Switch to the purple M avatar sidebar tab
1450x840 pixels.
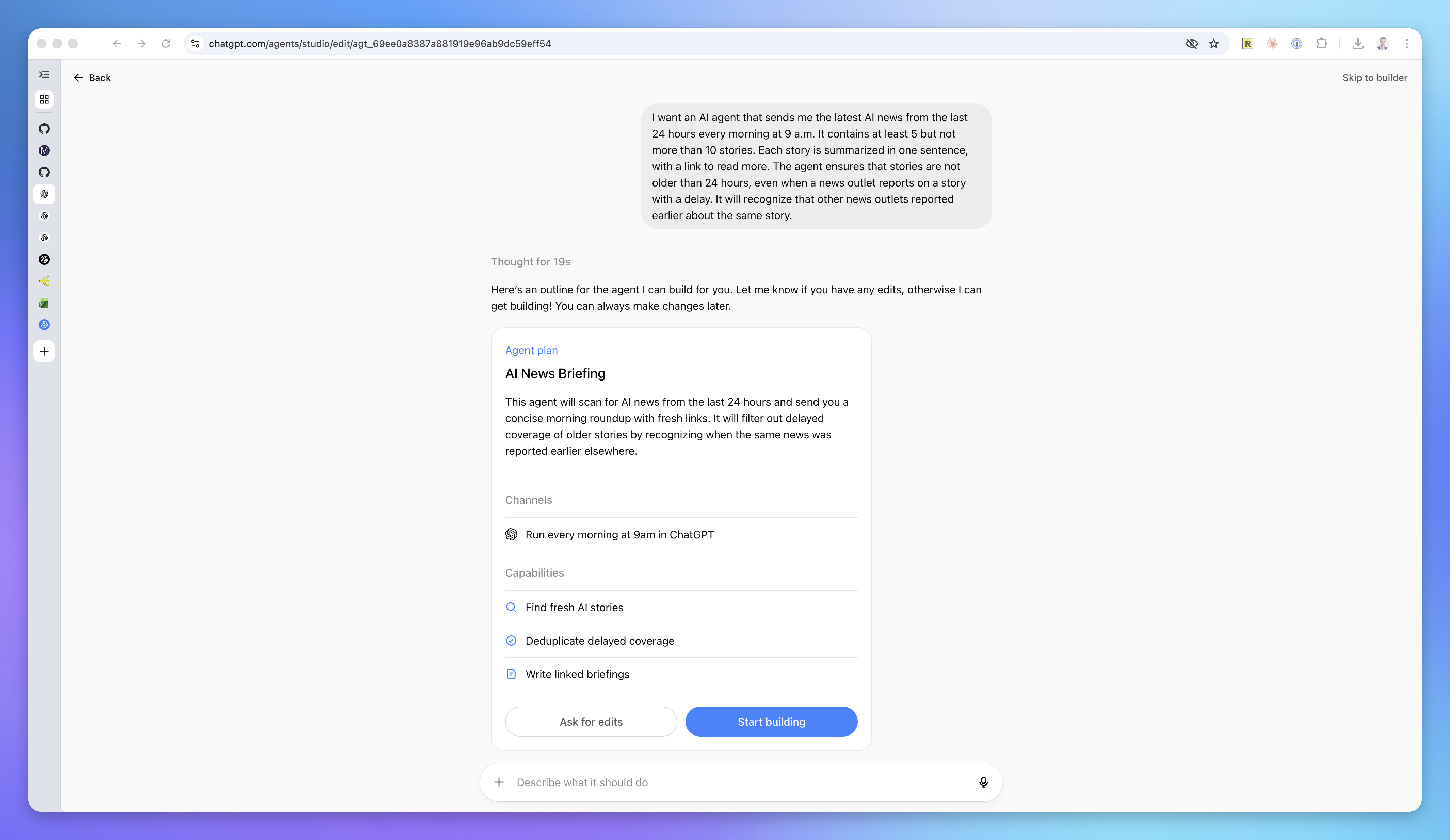[x=44, y=150]
